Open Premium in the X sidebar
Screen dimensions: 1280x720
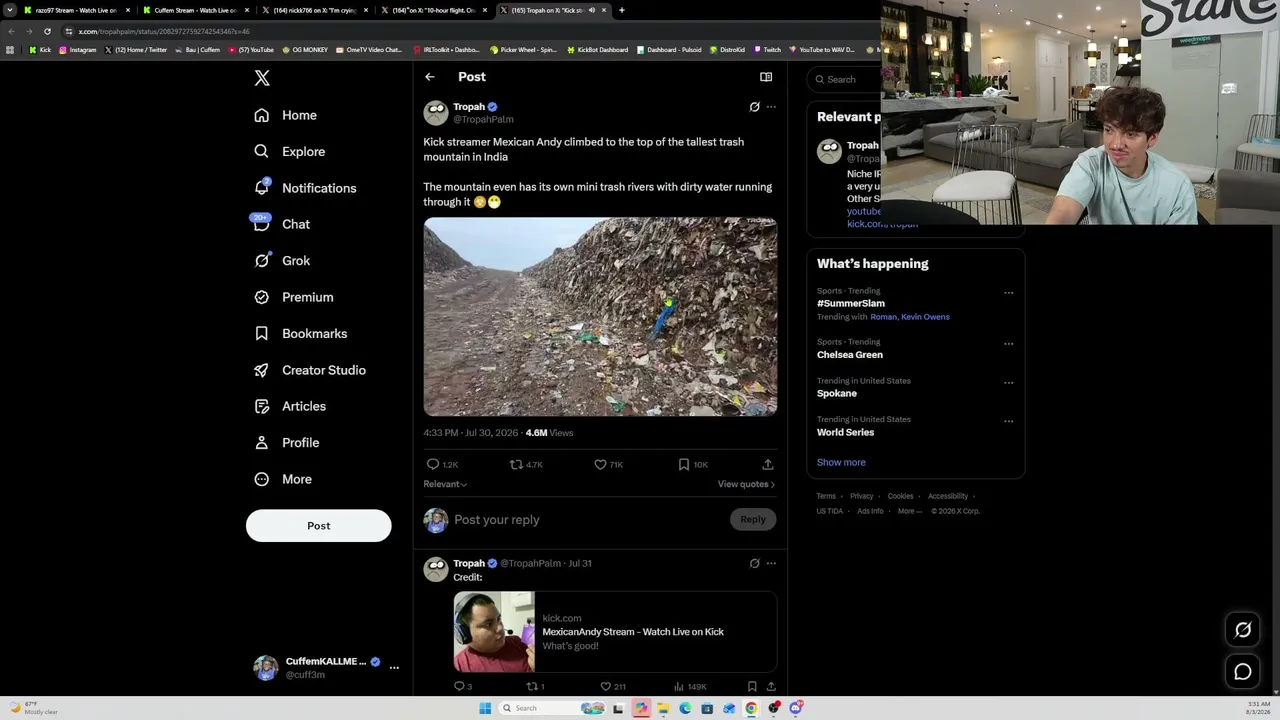click(x=294, y=297)
